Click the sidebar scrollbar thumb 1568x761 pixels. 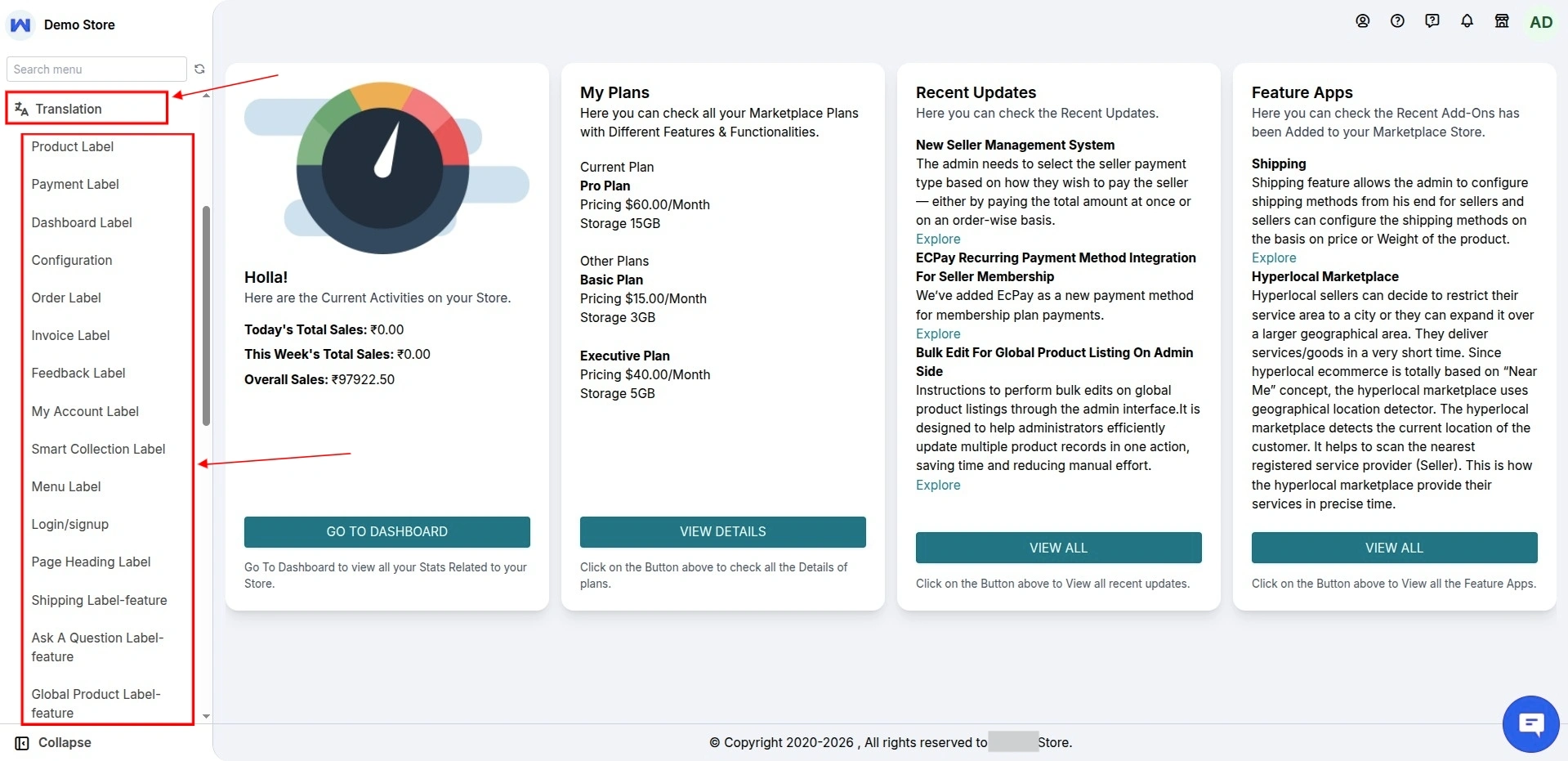207,316
